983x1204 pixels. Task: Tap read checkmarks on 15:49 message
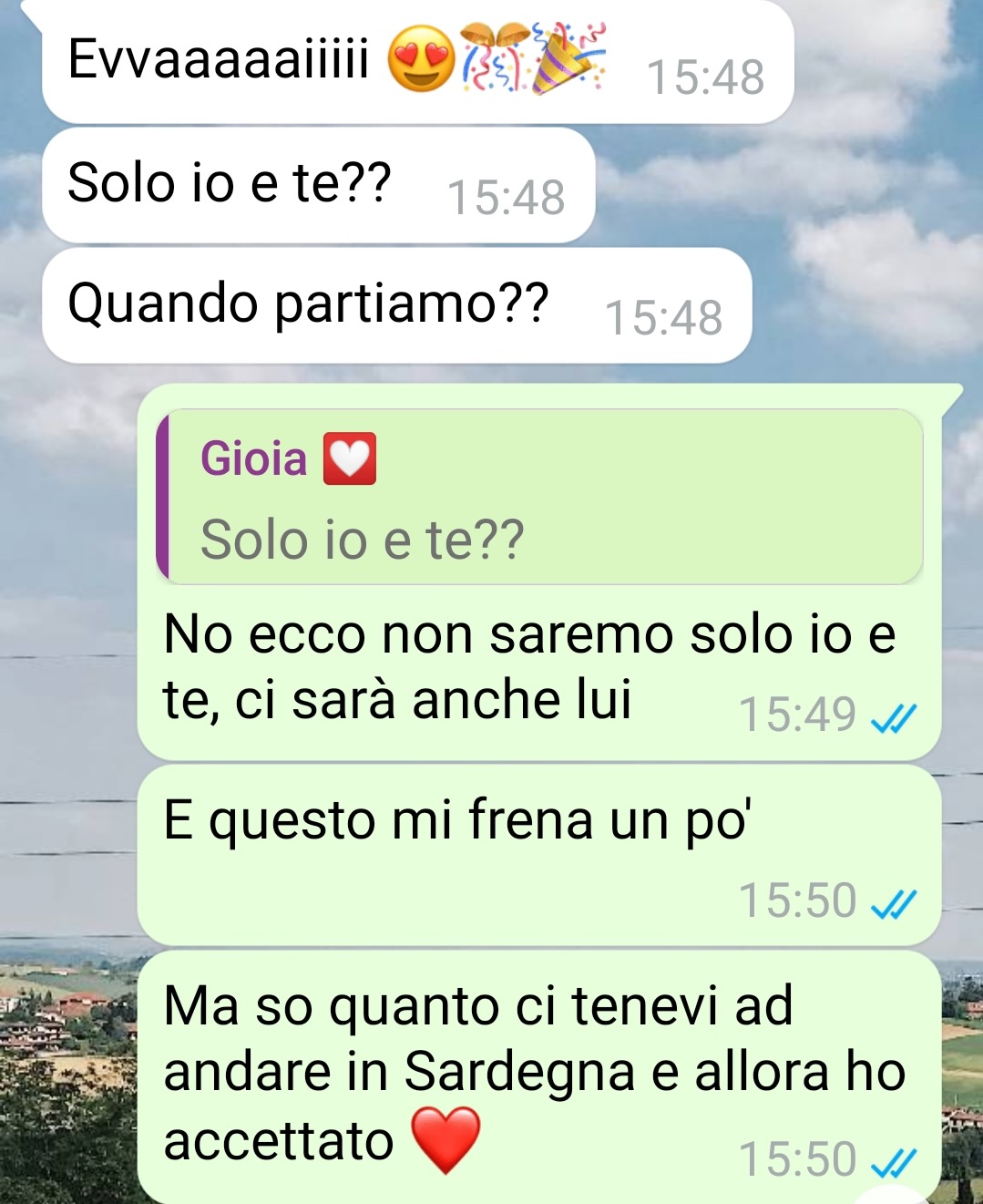(x=893, y=719)
